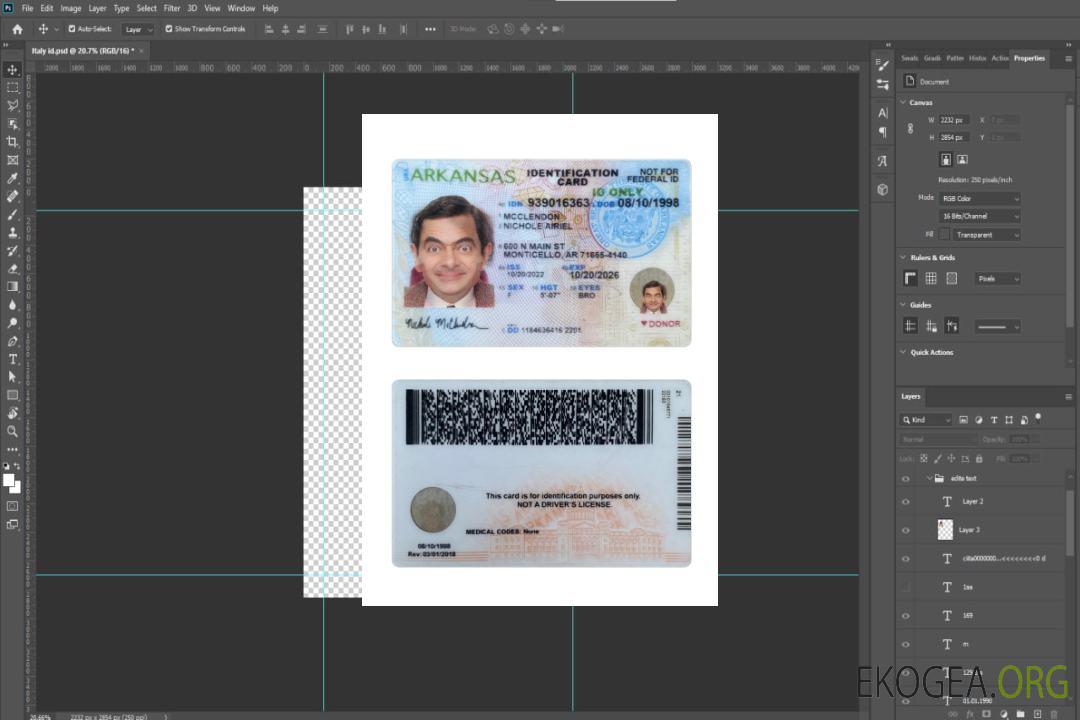The image size is (1080, 720).
Task: Open the Filter menu
Action: click(172, 8)
